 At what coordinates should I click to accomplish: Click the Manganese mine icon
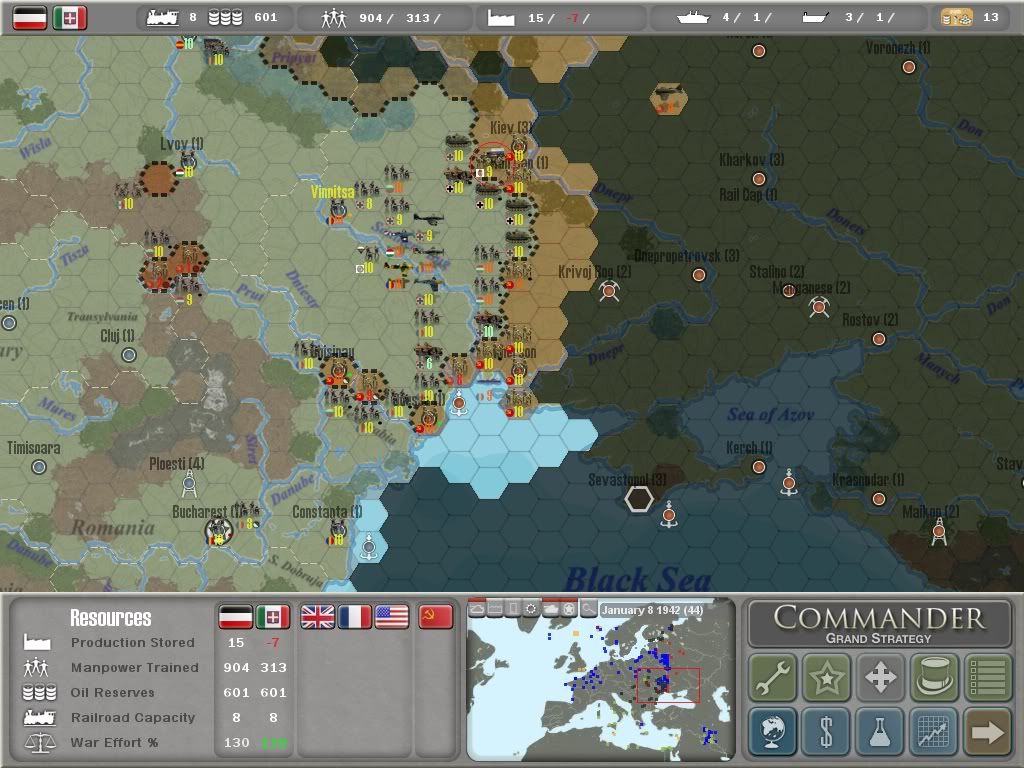[819, 306]
